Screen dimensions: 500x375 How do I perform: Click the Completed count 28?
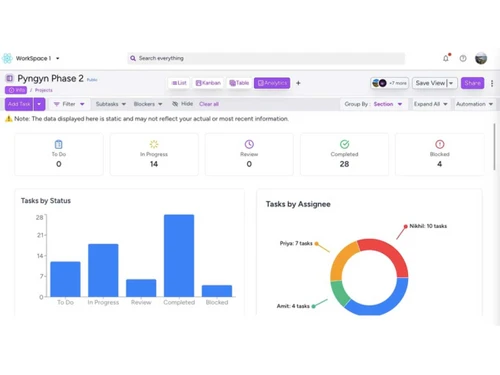(x=344, y=164)
